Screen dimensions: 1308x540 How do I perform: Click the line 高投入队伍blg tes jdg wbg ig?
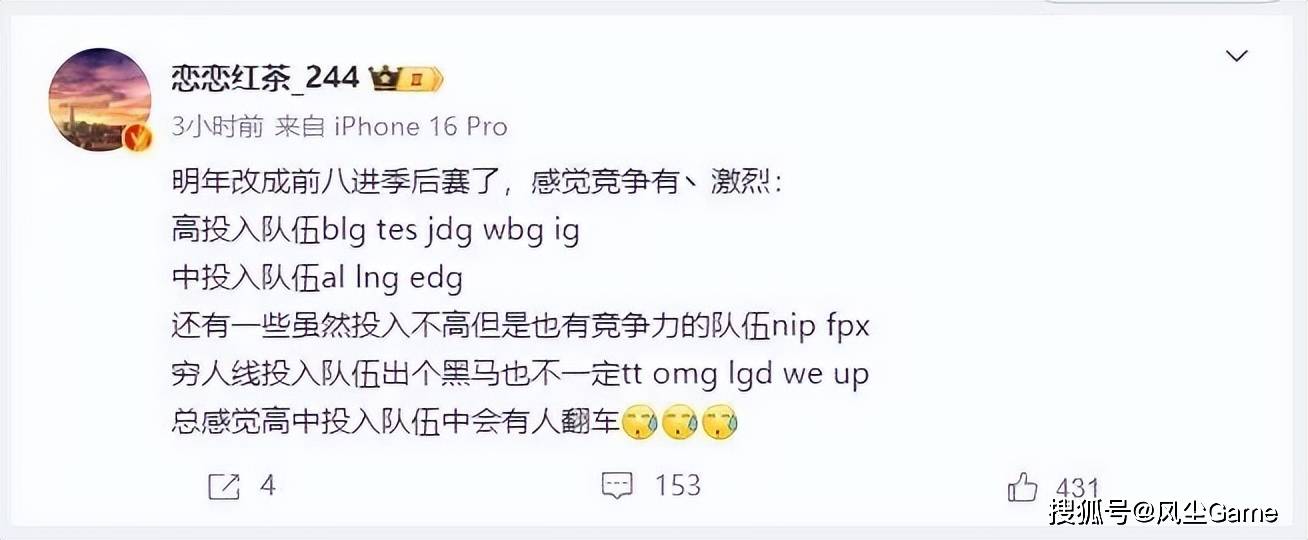[x=375, y=231]
